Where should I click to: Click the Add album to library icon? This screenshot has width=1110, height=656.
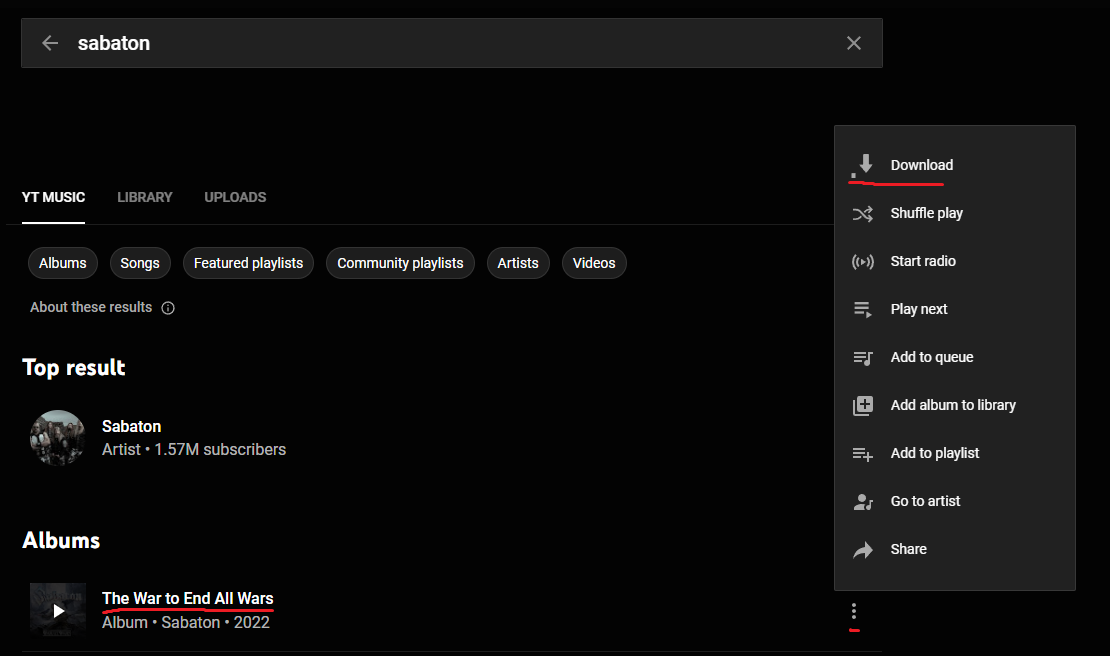coord(862,405)
